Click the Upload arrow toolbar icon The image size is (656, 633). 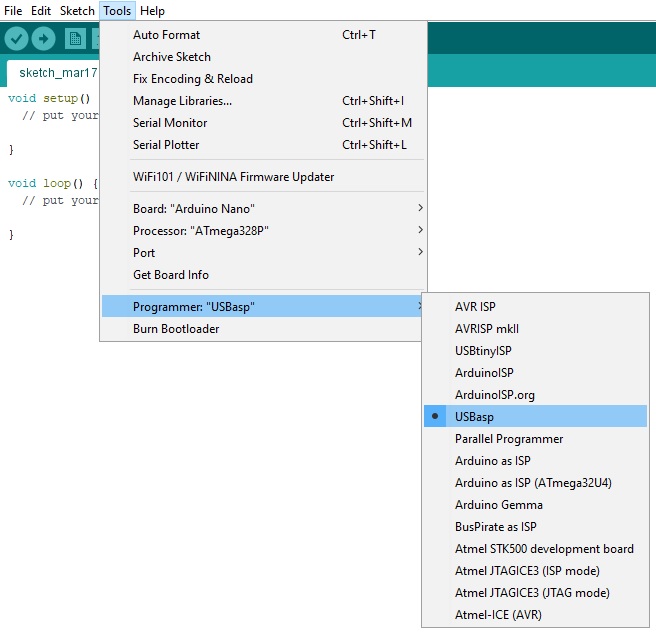43,39
